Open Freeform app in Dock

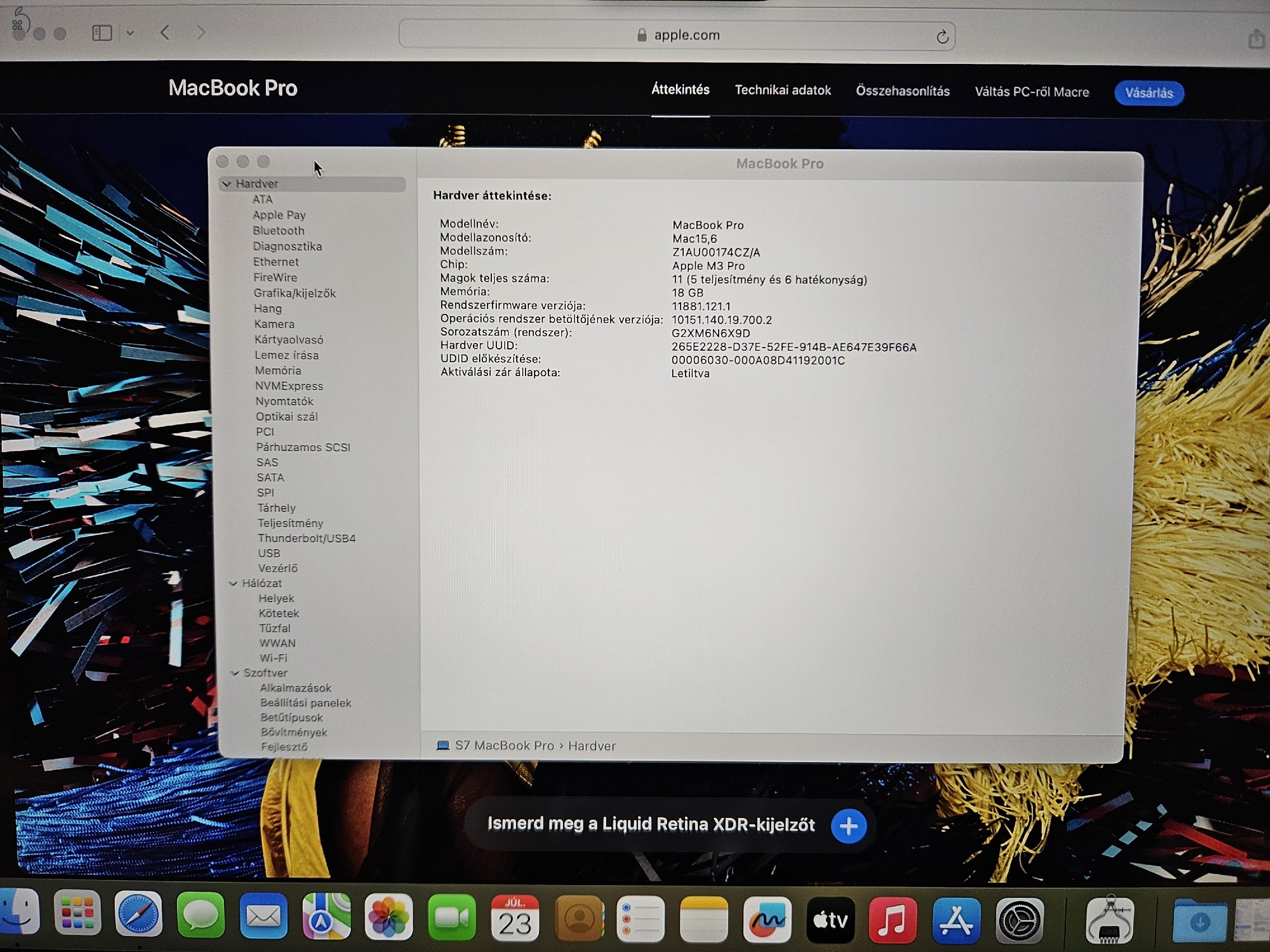(x=767, y=920)
